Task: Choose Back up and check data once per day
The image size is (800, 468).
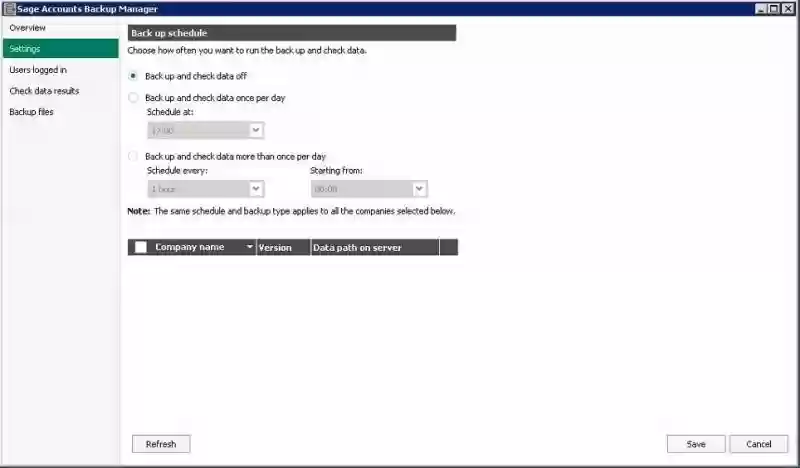Action: 133,97
